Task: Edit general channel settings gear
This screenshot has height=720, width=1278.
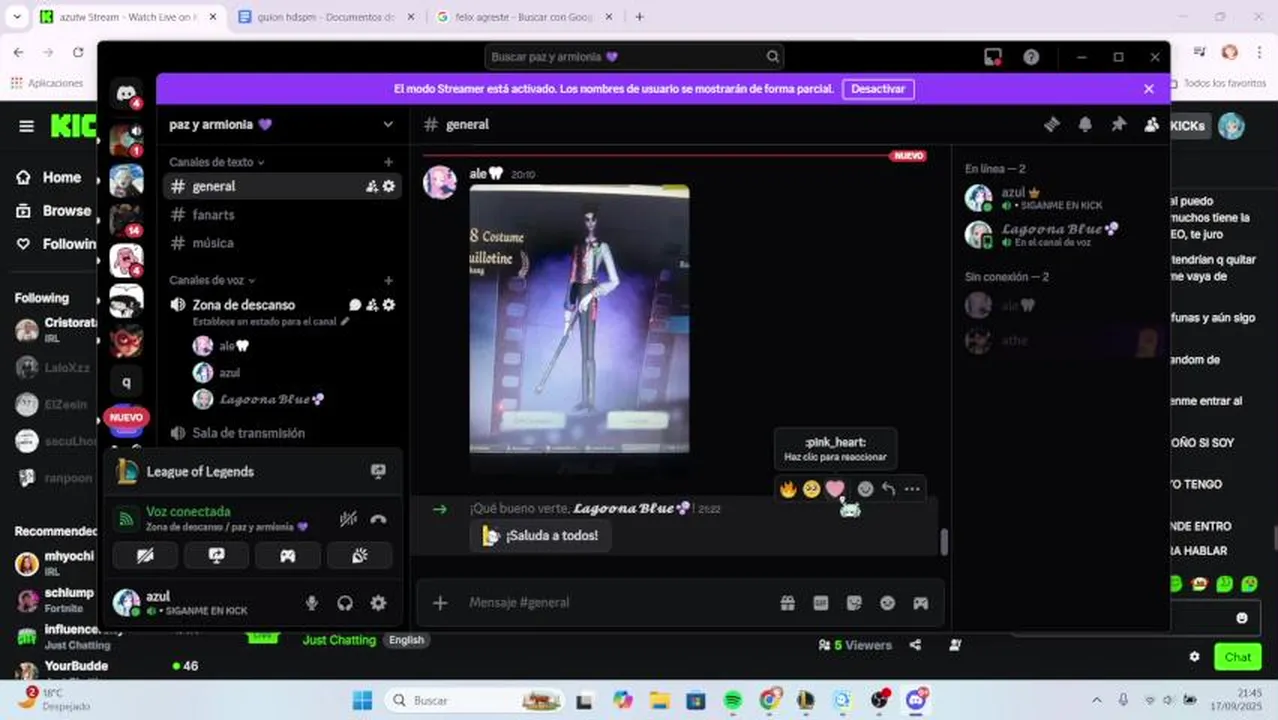Action: pos(389,186)
